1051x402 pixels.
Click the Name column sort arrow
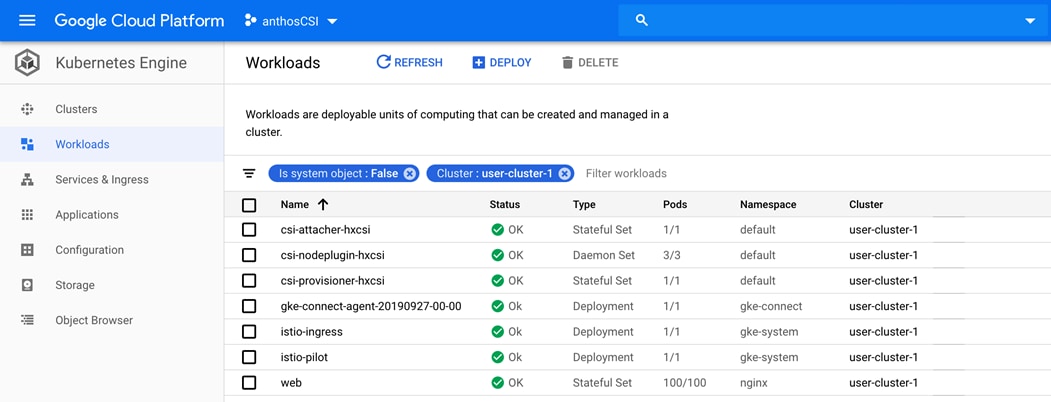pos(323,204)
